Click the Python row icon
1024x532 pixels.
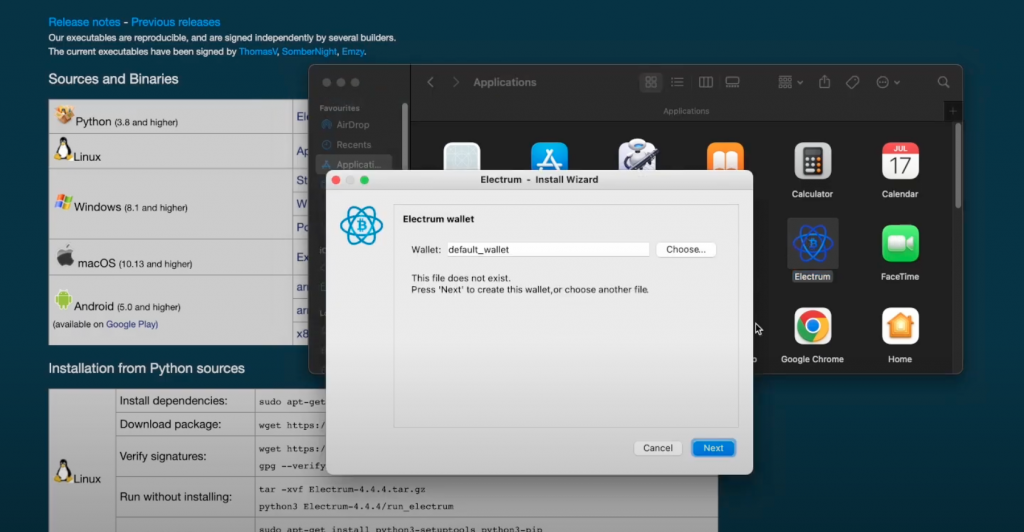coord(64,114)
